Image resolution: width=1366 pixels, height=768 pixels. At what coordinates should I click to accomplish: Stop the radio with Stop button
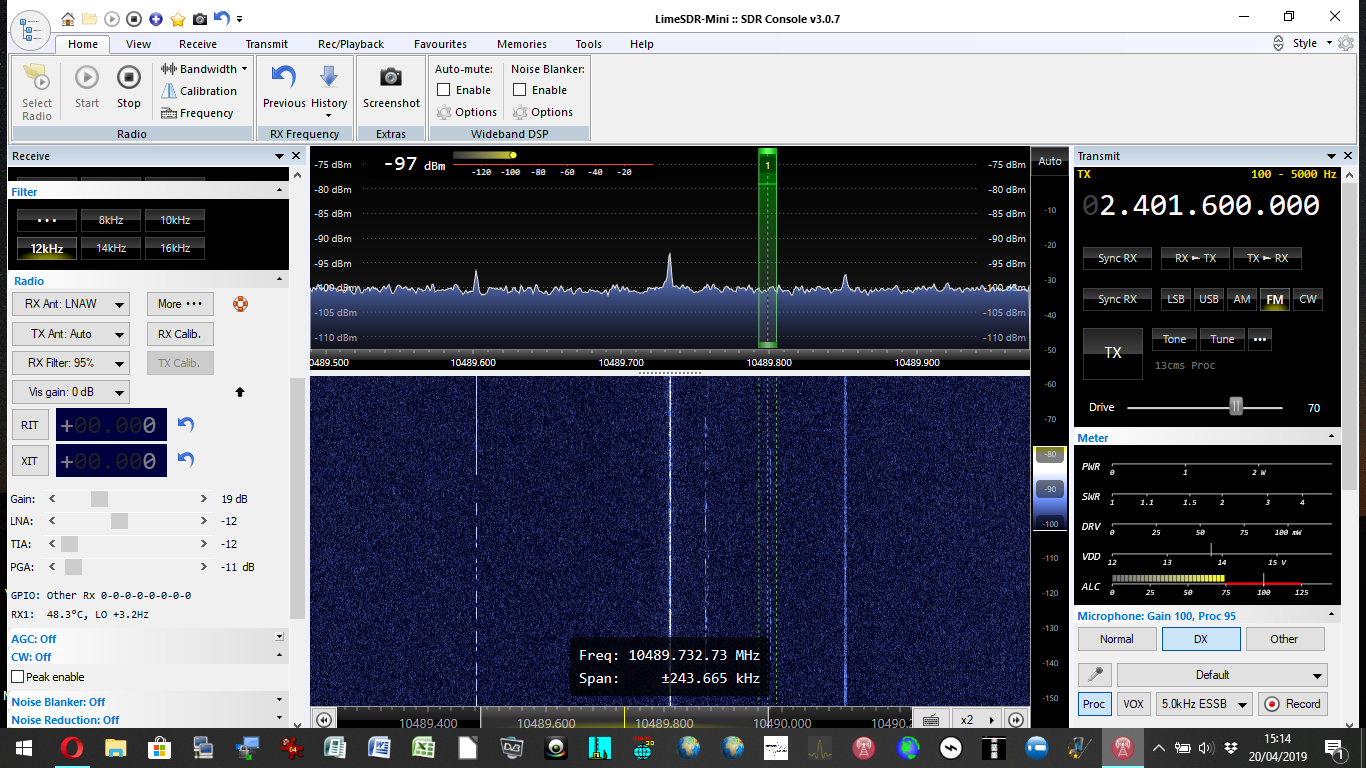click(129, 87)
